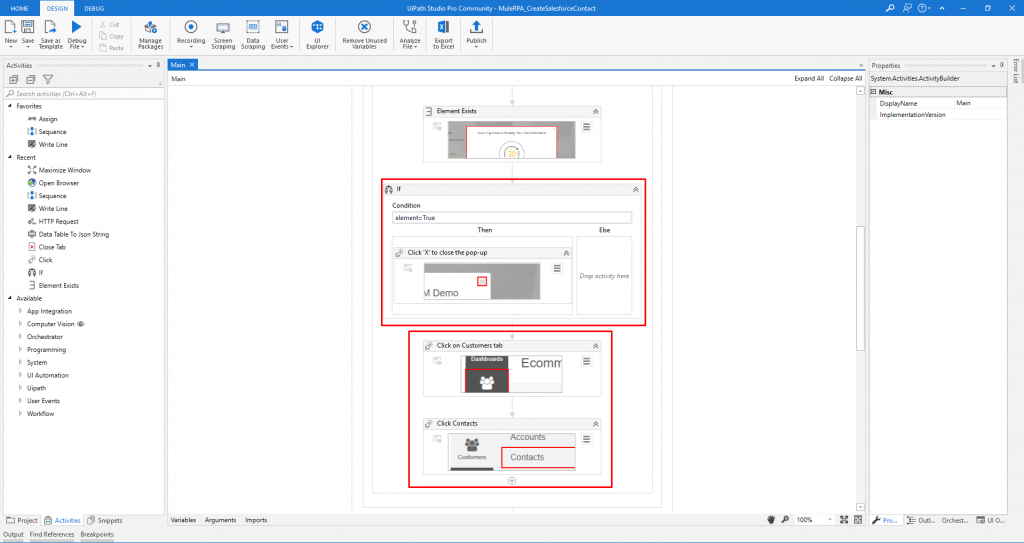Select HTTP Request activity
The image size is (1024, 543).
point(57,222)
